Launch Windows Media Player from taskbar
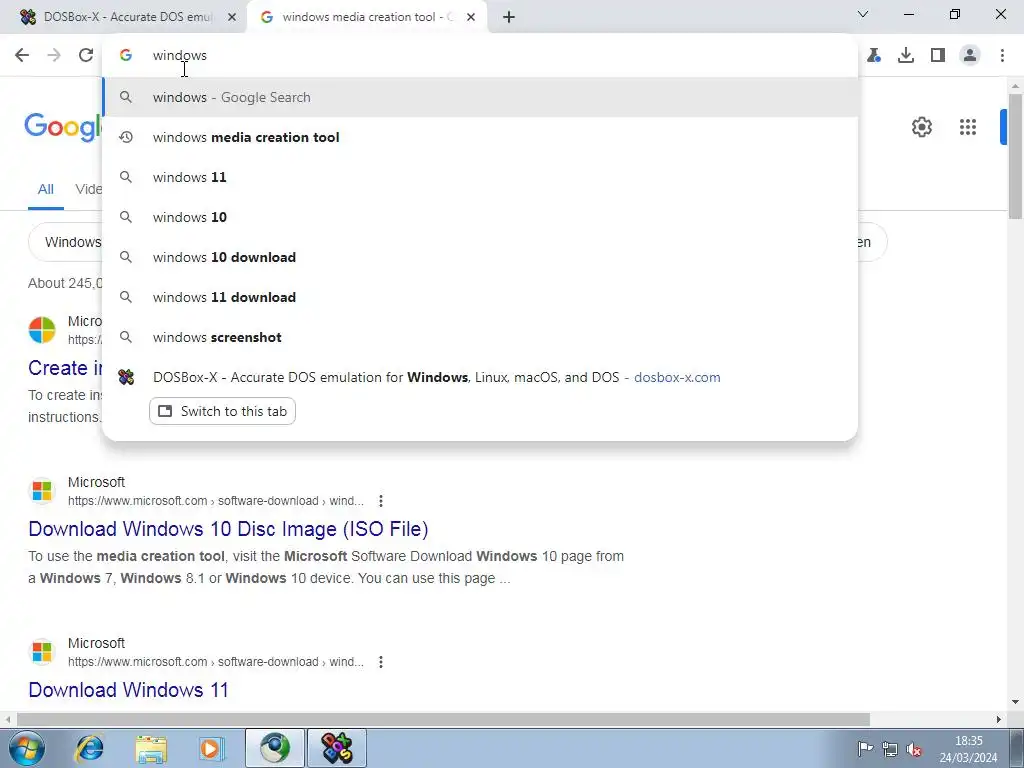Screen dimensions: 1024x768 pos(212,748)
